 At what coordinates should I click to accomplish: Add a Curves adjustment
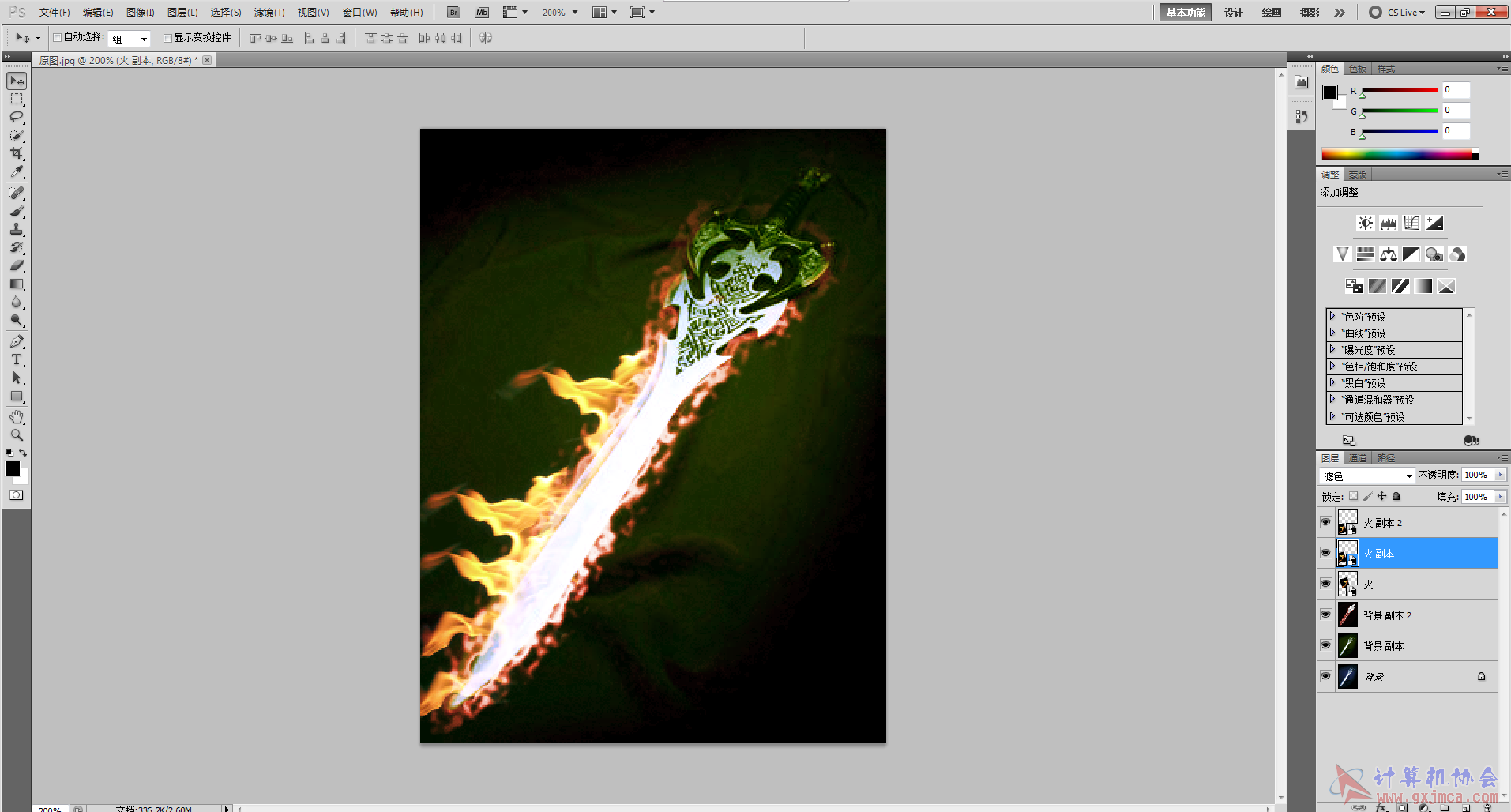tap(1411, 223)
